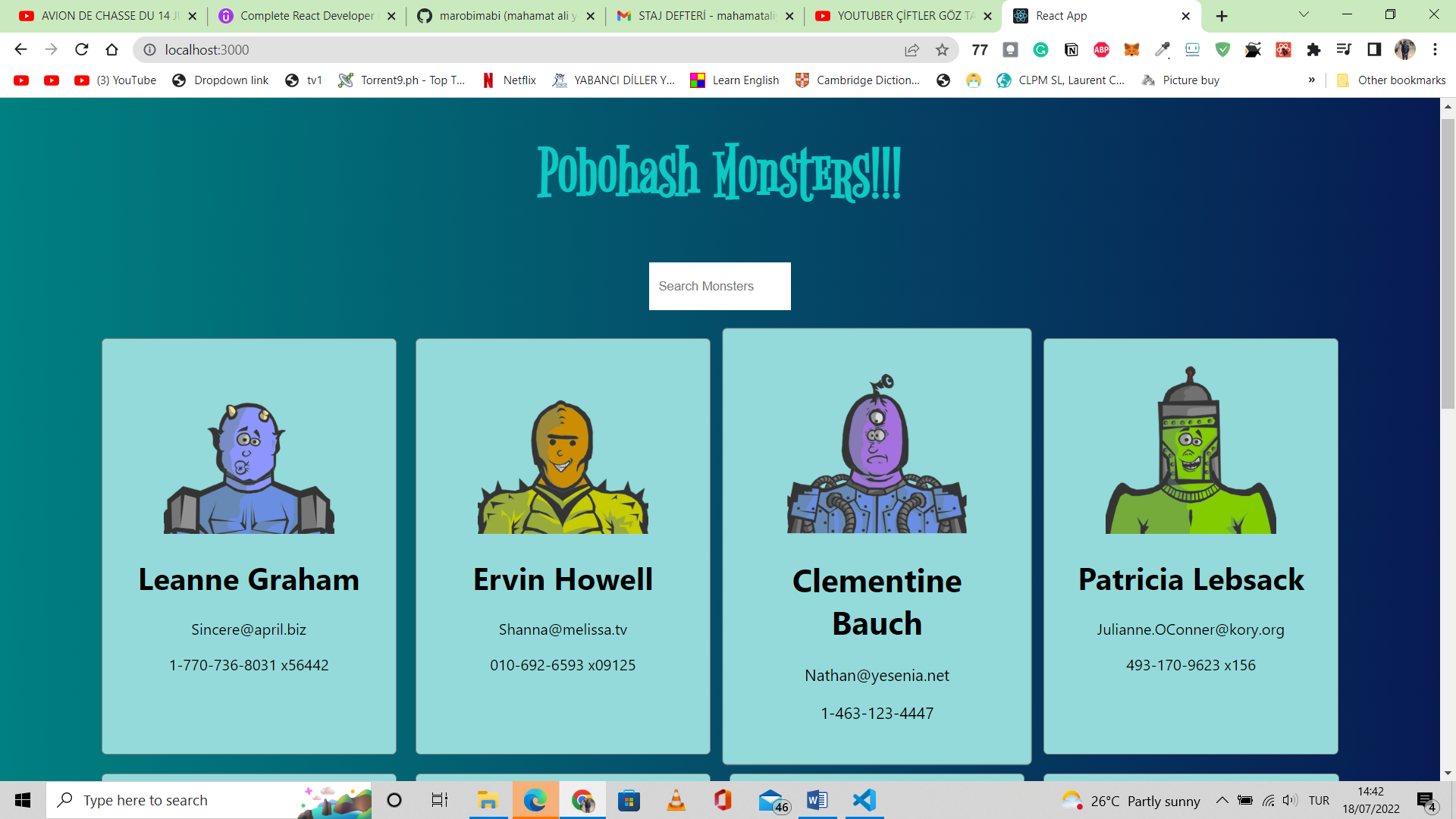Show hidden bookmarks via the double-arrow chevron

tap(1311, 80)
